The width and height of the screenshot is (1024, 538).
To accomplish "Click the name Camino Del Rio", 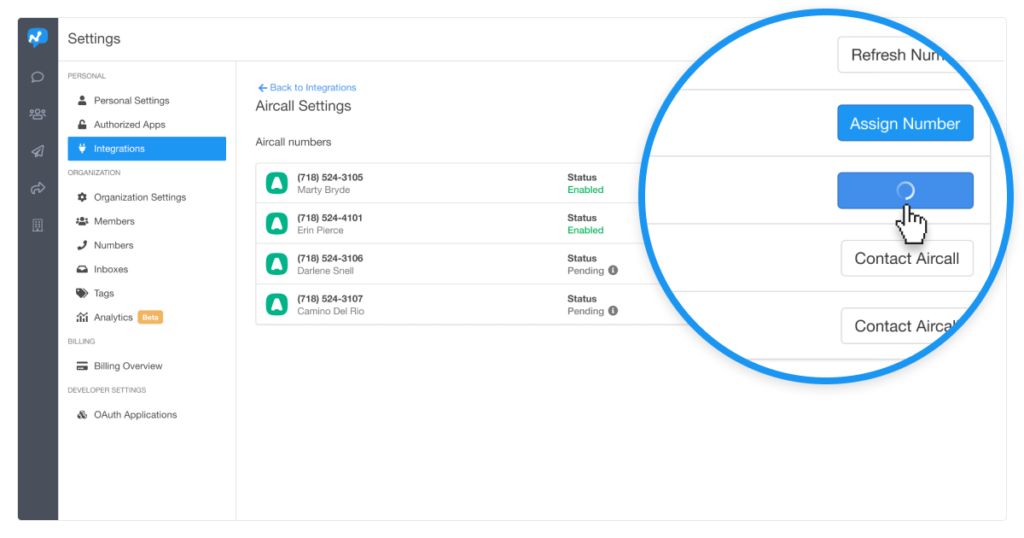I will click(330, 311).
